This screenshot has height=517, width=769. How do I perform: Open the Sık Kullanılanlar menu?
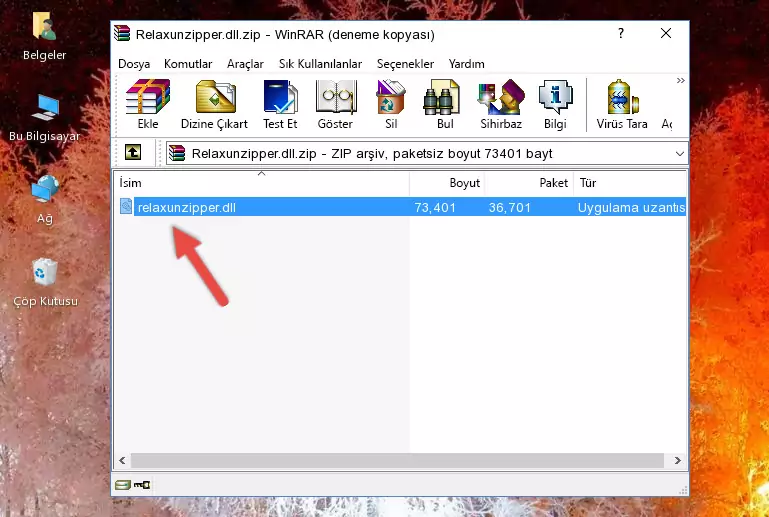coord(320,64)
